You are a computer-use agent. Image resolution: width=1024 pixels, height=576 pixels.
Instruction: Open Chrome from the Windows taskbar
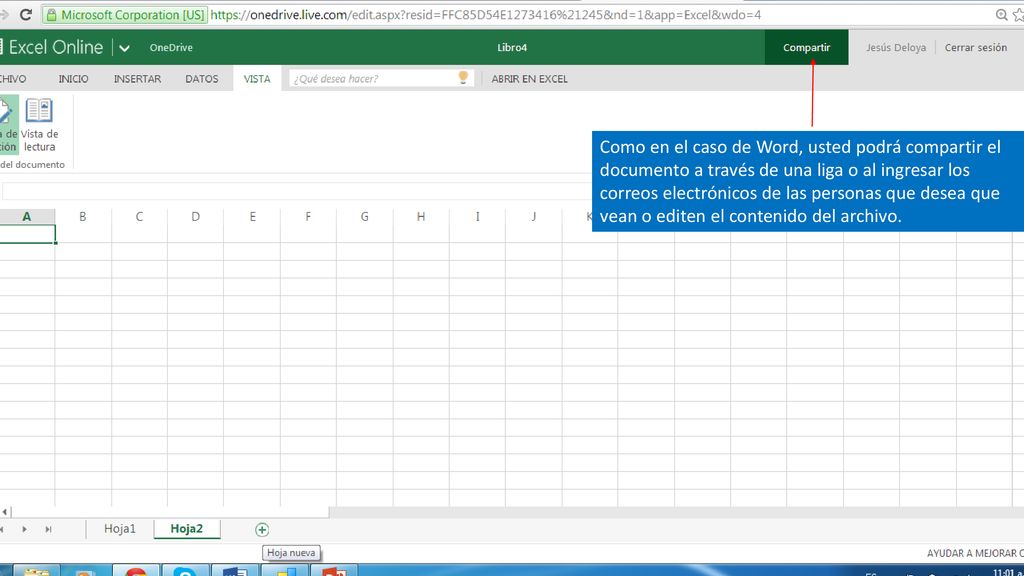(x=135, y=571)
